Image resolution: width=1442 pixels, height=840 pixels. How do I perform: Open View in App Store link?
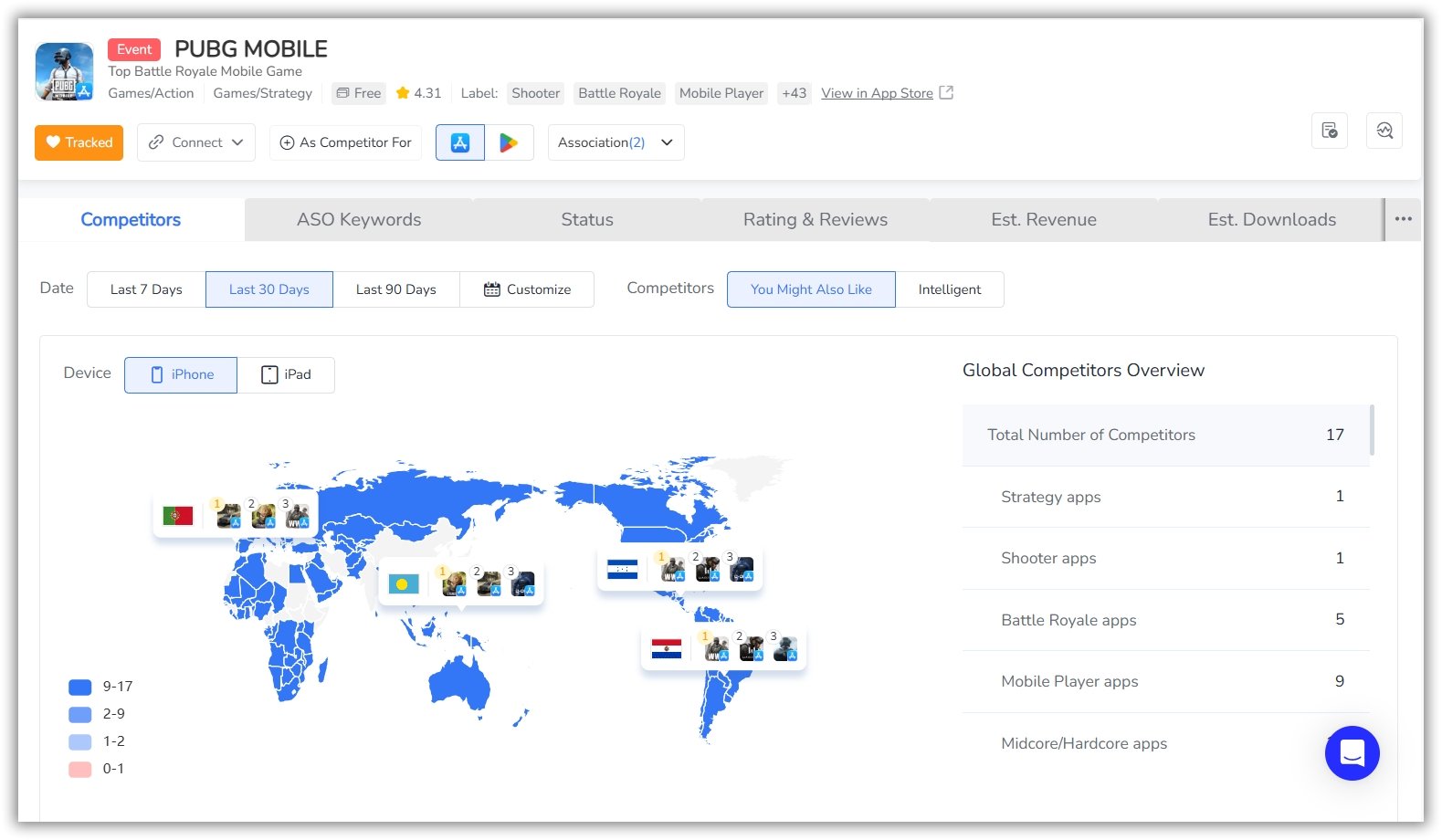click(877, 93)
